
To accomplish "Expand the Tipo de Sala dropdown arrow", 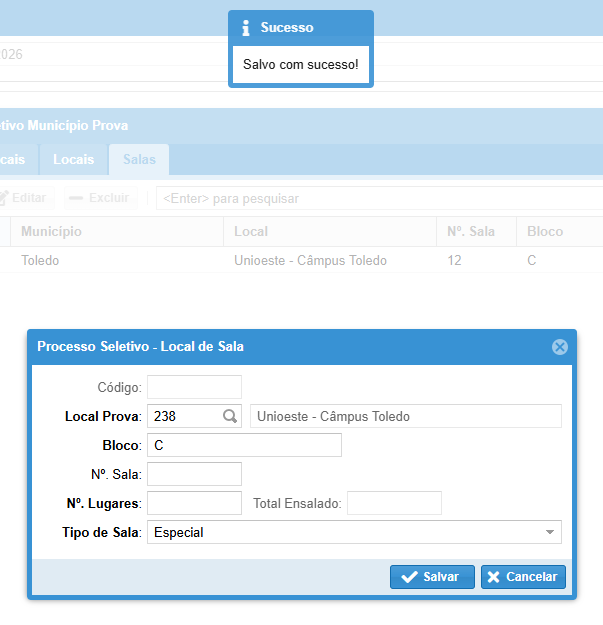I will point(549,533).
